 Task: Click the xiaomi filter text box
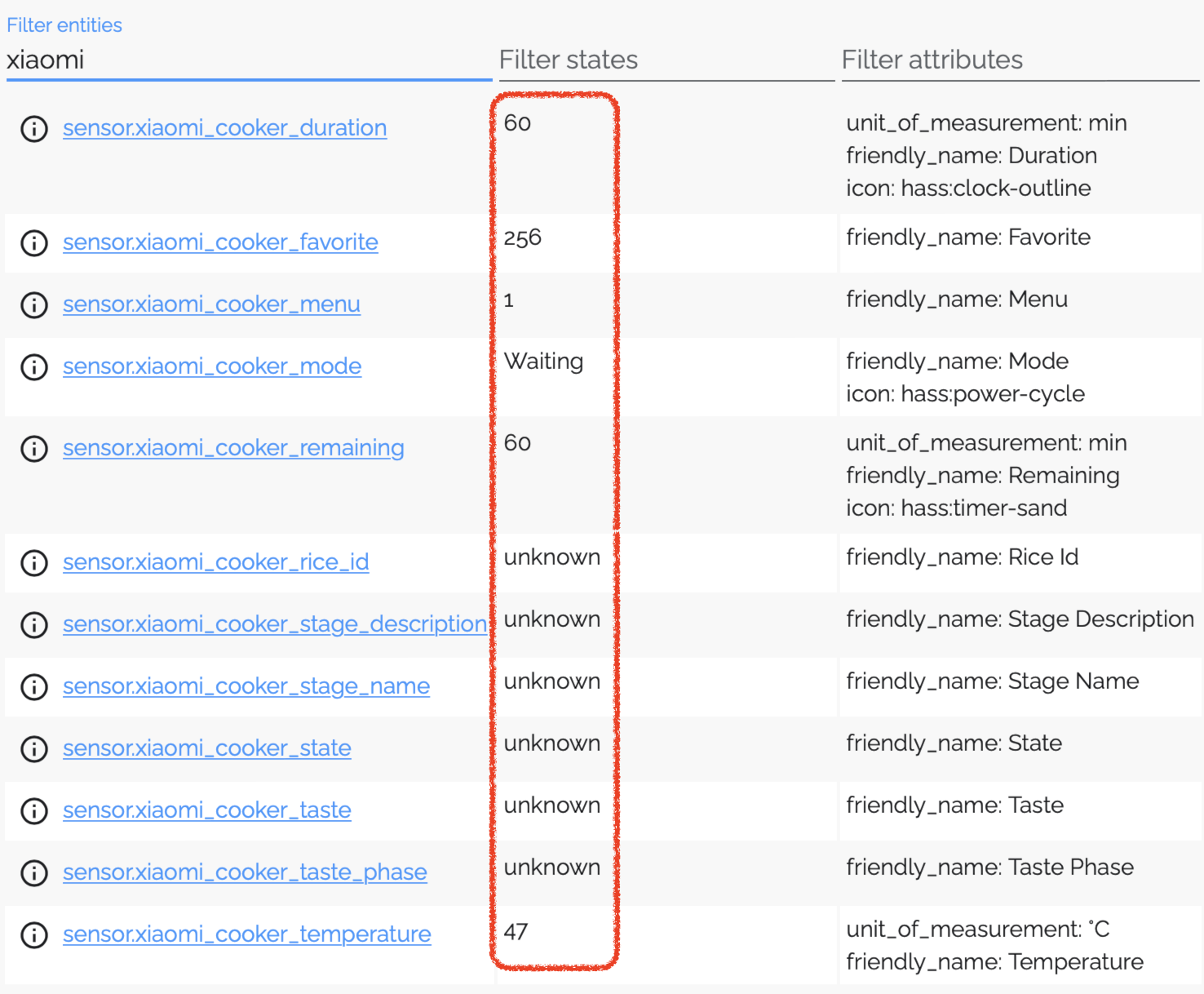[x=245, y=60]
